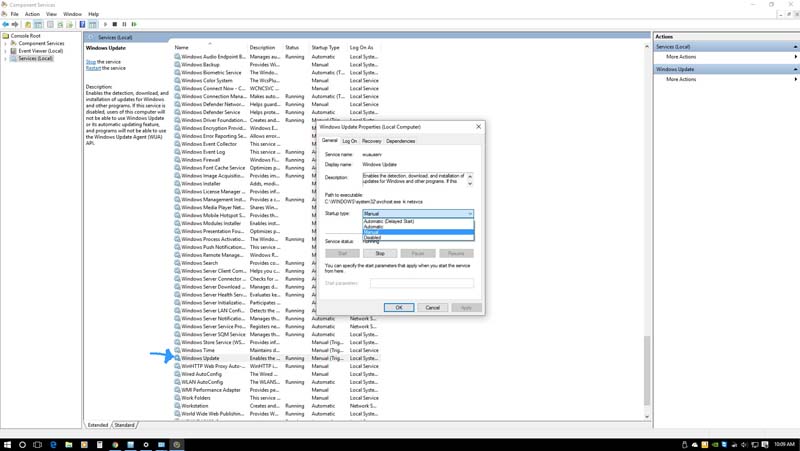Switch to the Recovery tab
800x451 pixels.
tap(371, 141)
